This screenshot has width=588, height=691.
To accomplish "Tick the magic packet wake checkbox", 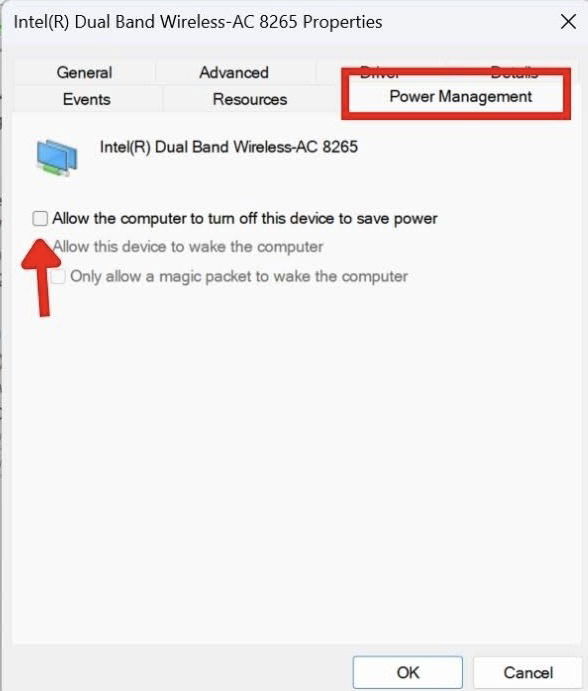I will (58, 277).
